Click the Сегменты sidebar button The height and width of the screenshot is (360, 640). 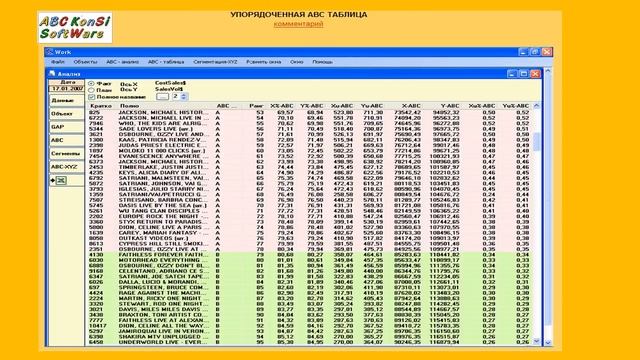66,153
